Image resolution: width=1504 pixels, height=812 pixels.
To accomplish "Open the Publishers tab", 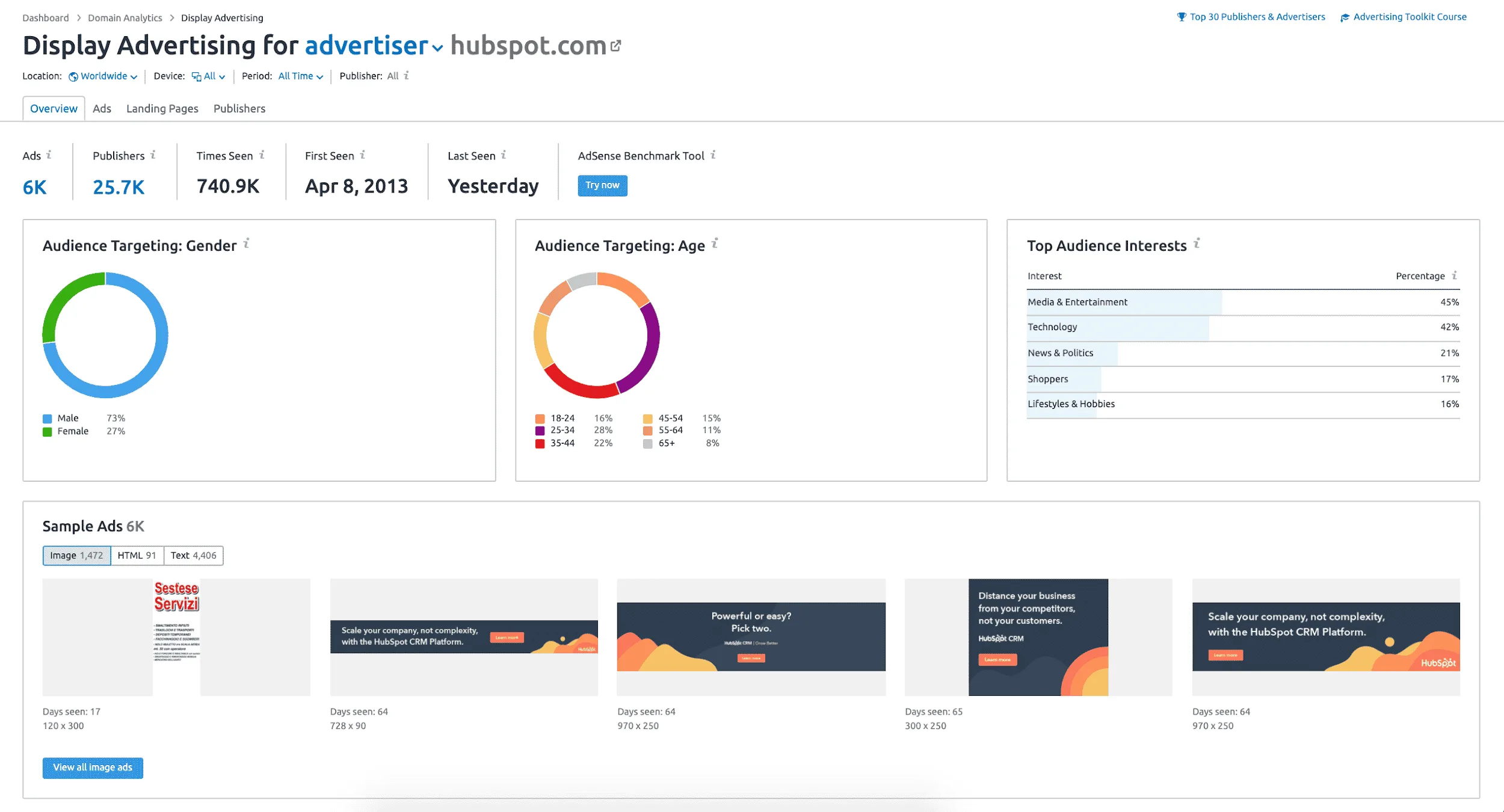I will (x=239, y=108).
